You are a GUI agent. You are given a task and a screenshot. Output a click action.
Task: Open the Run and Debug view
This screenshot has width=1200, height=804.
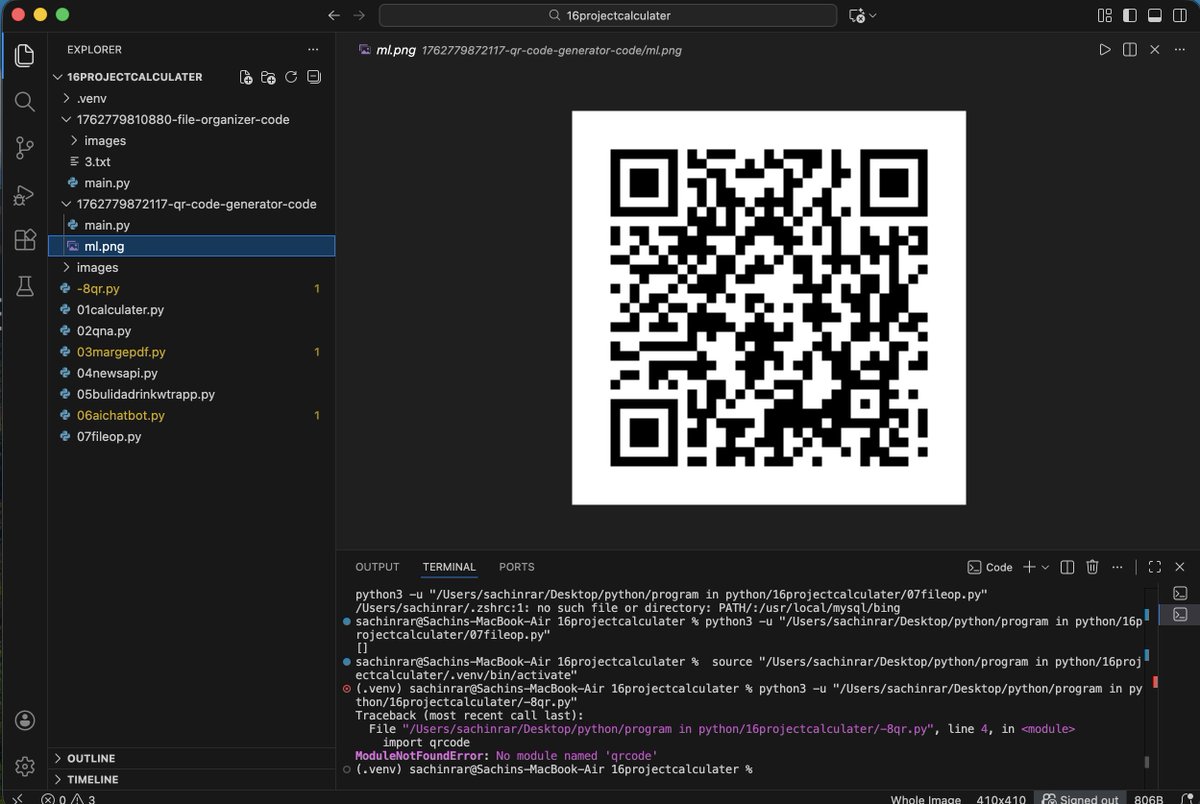pyautogui.click(x=24, y=195)
